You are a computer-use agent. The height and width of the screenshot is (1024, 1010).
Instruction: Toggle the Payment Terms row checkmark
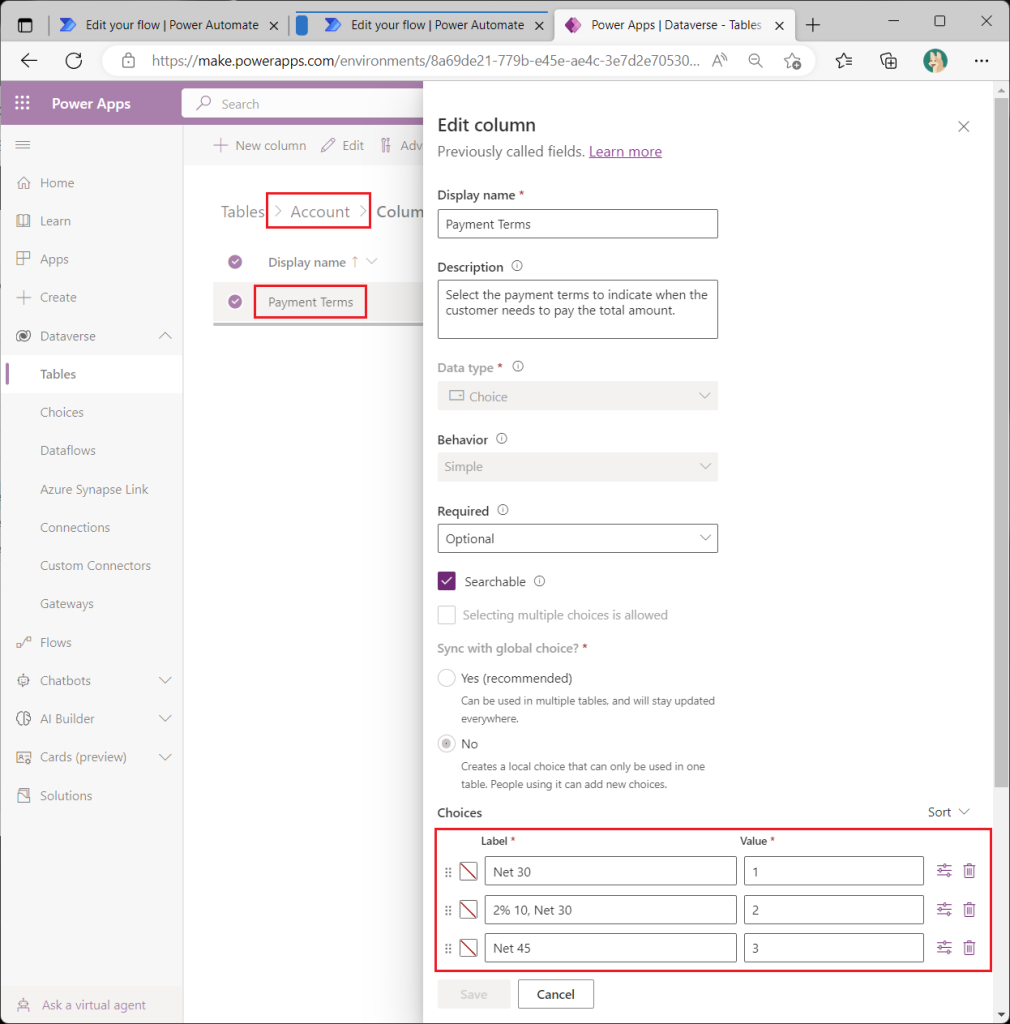235,302
